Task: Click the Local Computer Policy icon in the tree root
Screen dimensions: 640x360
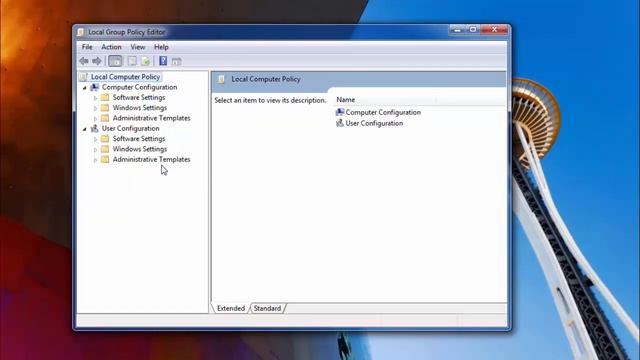Action: (83, 77)
